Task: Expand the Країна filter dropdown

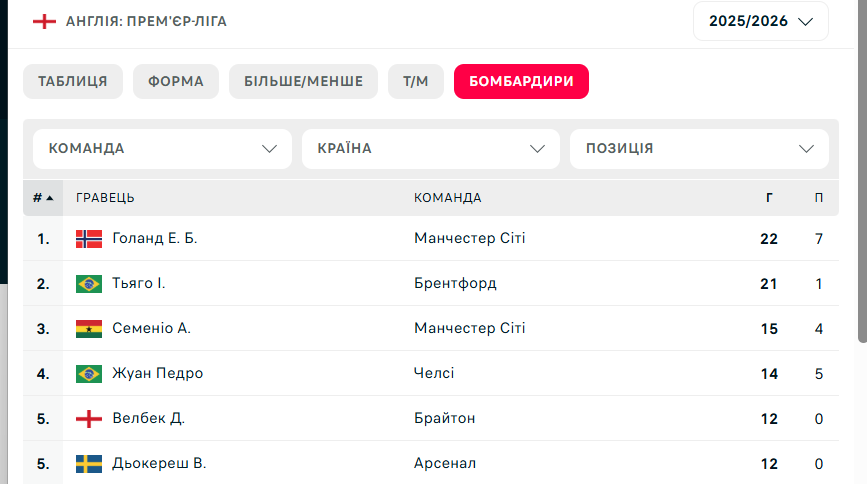Action: [x=431, y=149]
